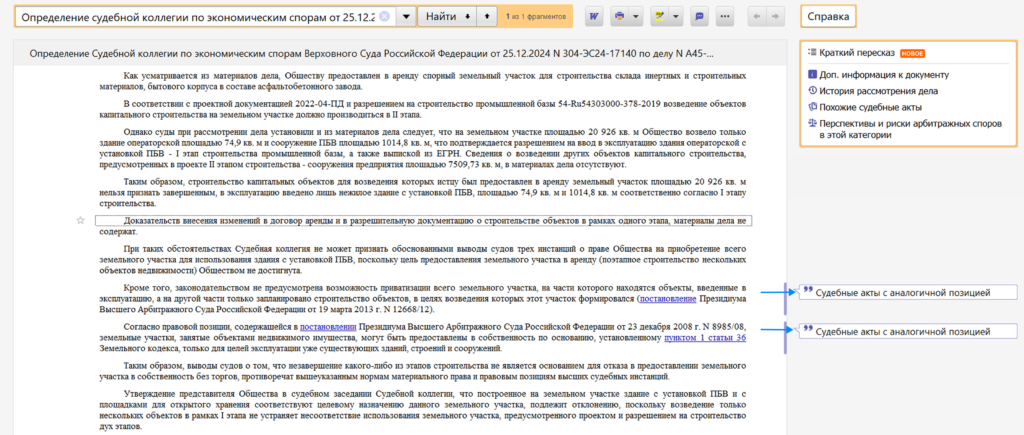Screen dimensions: 1024x435
Task: Open пунктом 1 статьи 36 link
Action: (705, 338)
